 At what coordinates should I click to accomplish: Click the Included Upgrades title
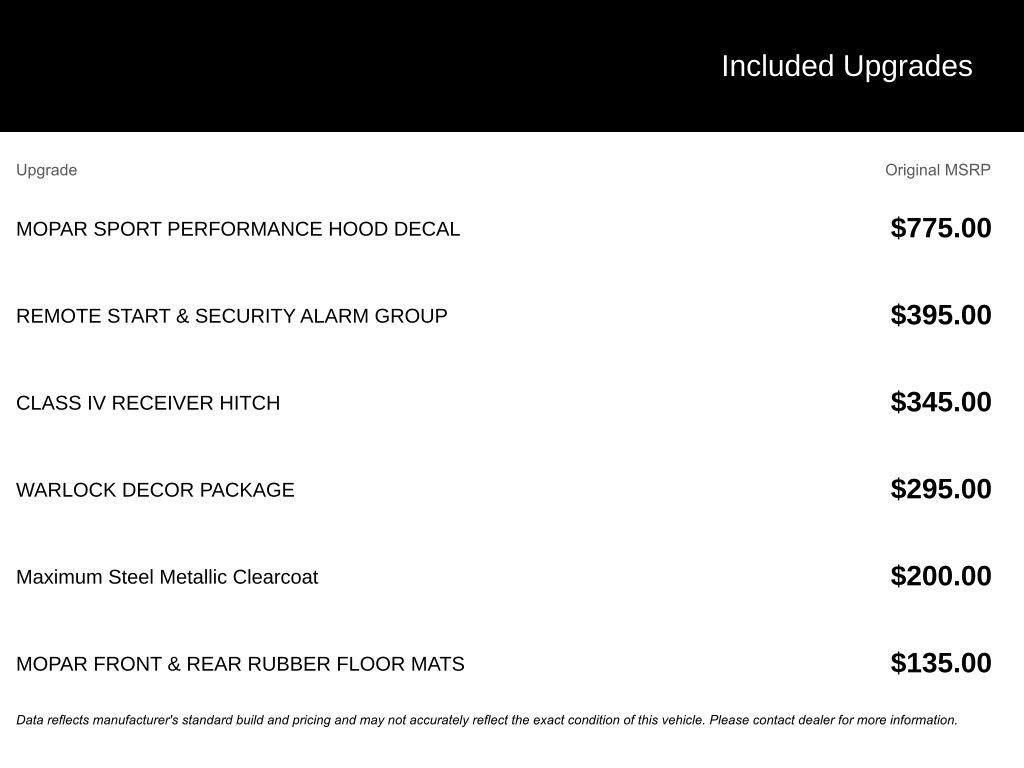pyautogui.click(x=846, y=66)
